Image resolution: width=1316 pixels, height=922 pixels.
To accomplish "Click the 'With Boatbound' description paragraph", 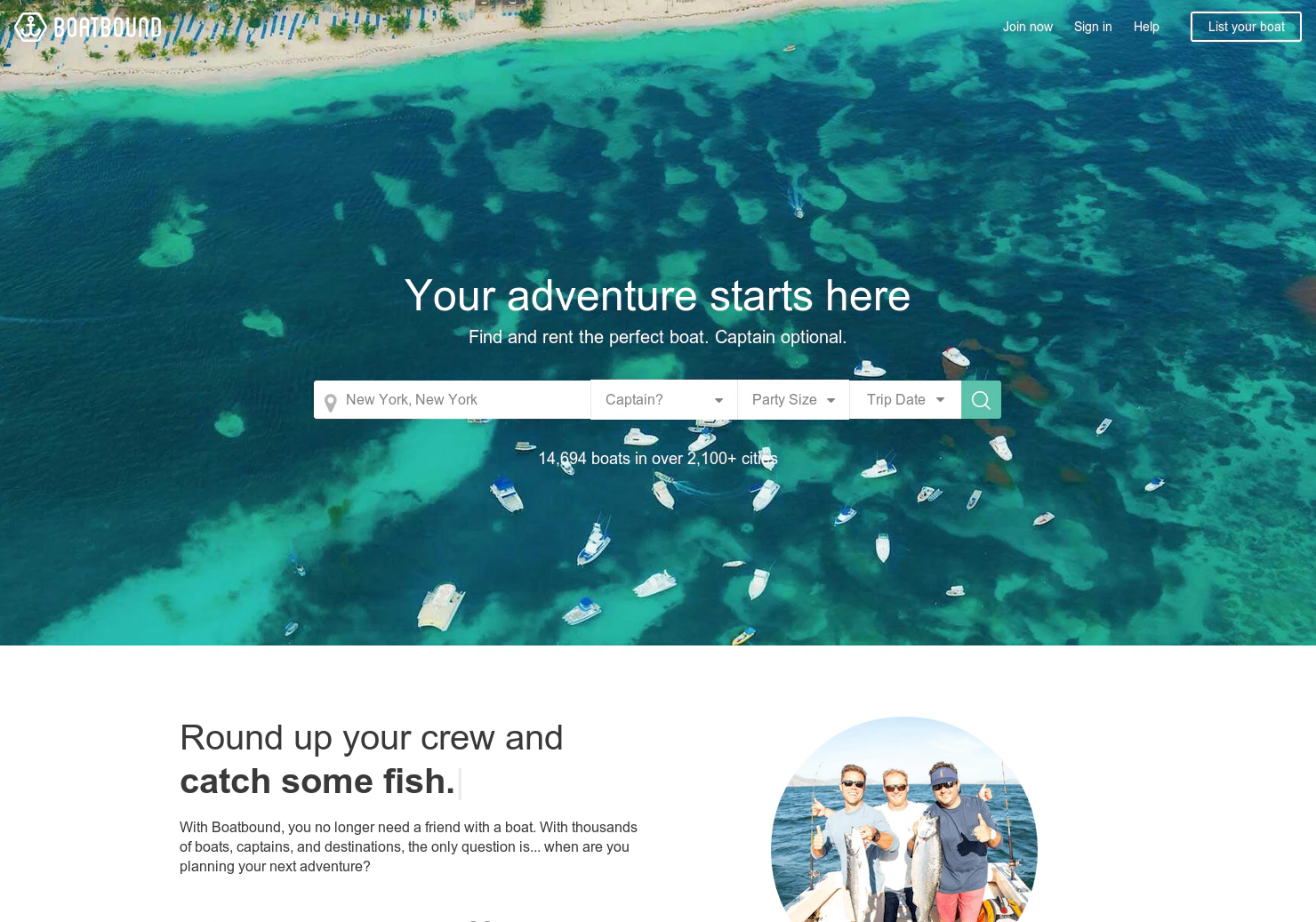I will pos(409,847).
